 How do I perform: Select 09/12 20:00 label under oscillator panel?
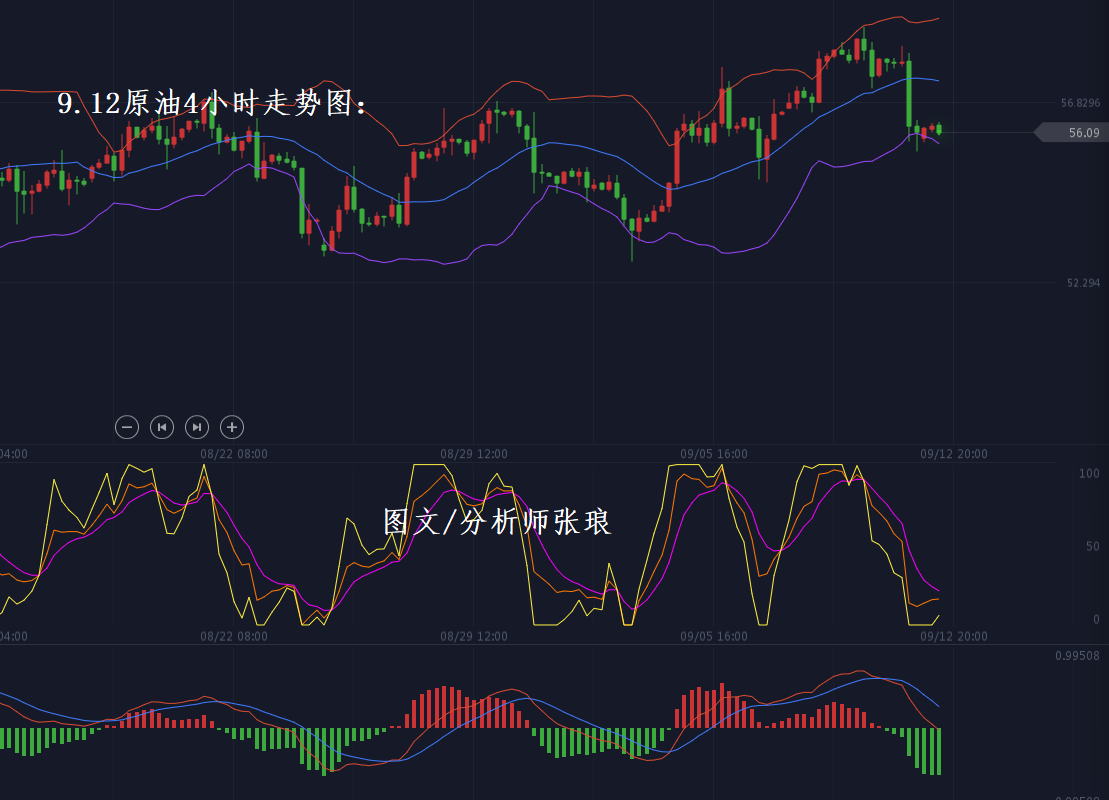954,636
